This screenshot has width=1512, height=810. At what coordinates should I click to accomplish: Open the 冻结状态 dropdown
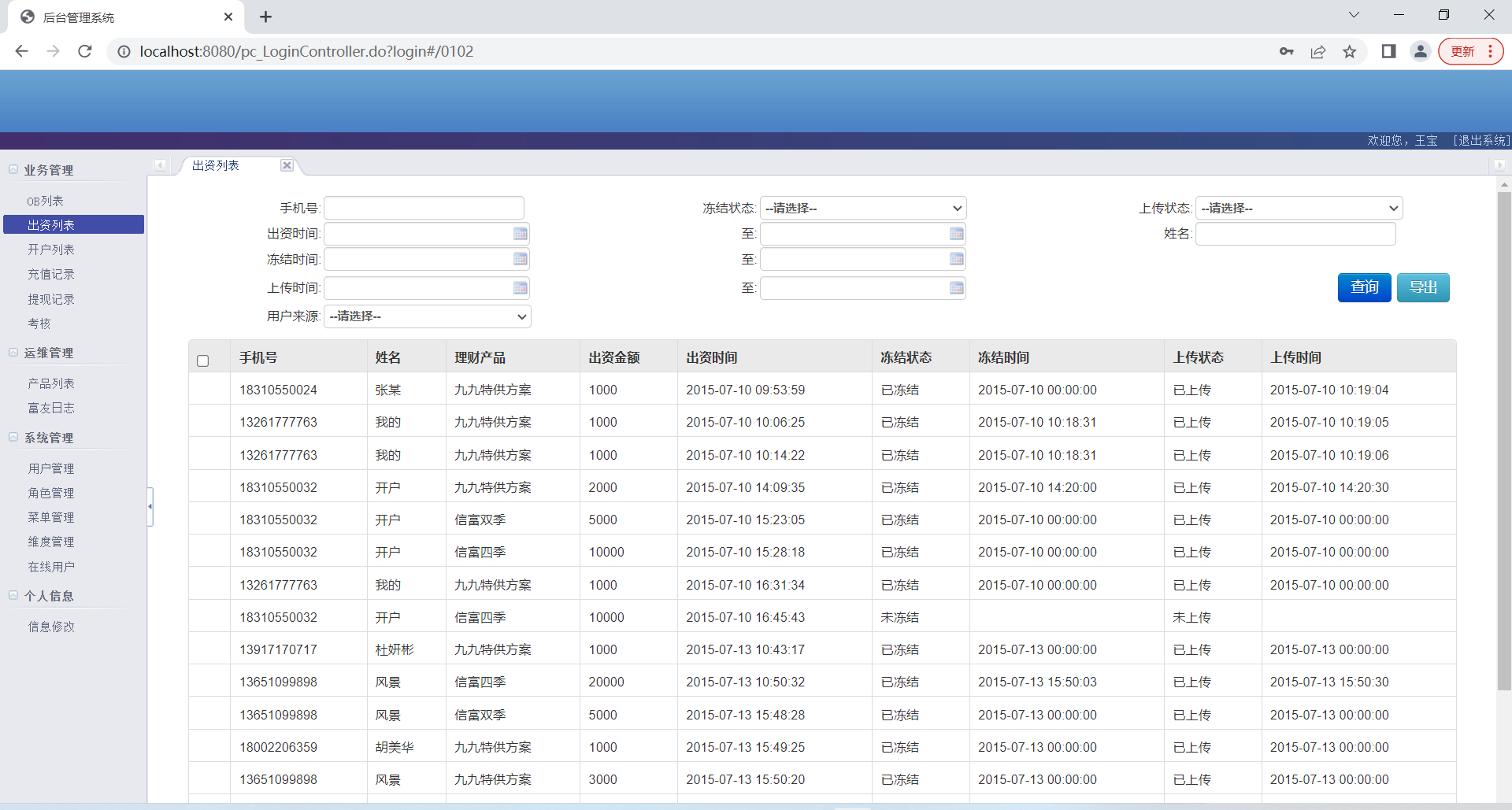863,208
